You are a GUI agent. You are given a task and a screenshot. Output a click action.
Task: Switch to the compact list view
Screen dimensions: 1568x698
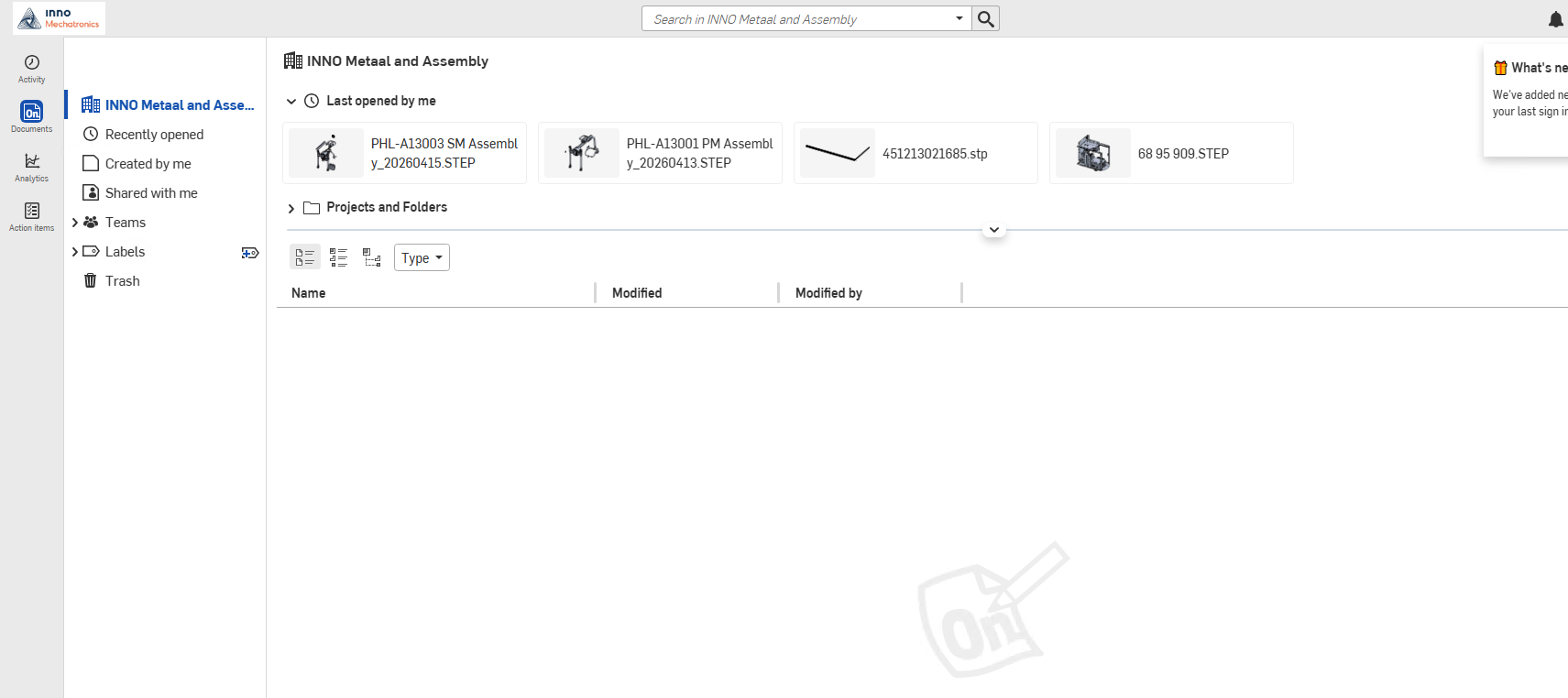pos(305,257)
